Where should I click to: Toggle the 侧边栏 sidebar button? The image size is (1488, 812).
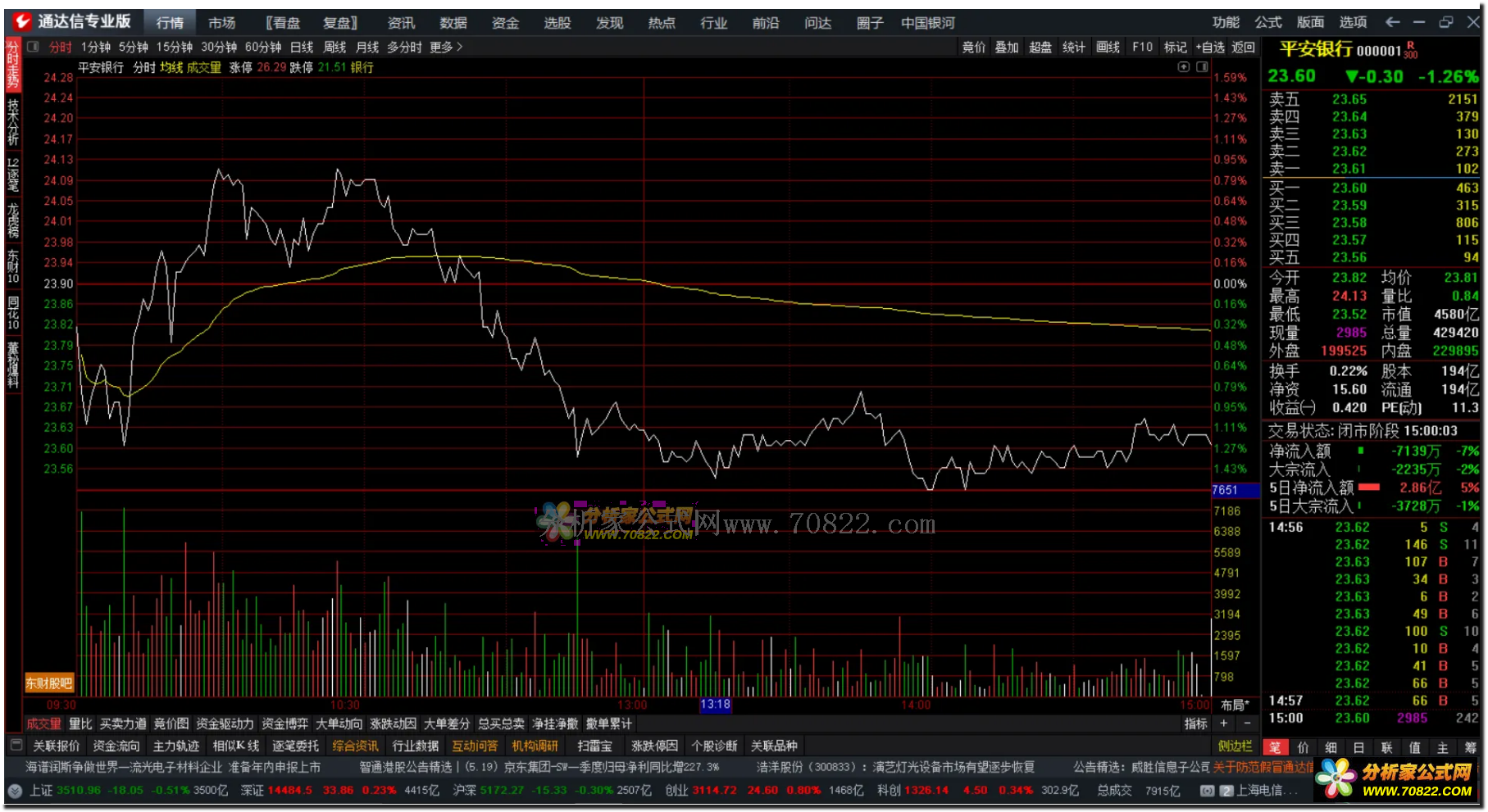click(1235, 746)
